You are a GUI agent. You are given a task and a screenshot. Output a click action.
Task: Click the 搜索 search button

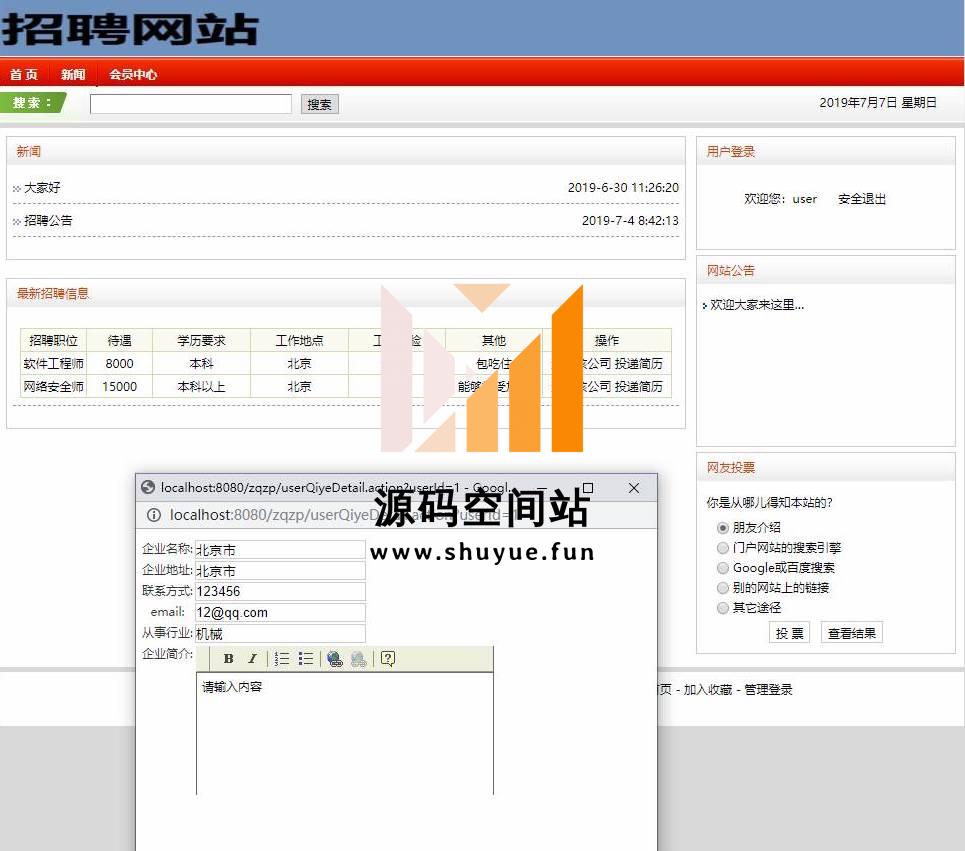coord(319,104)
